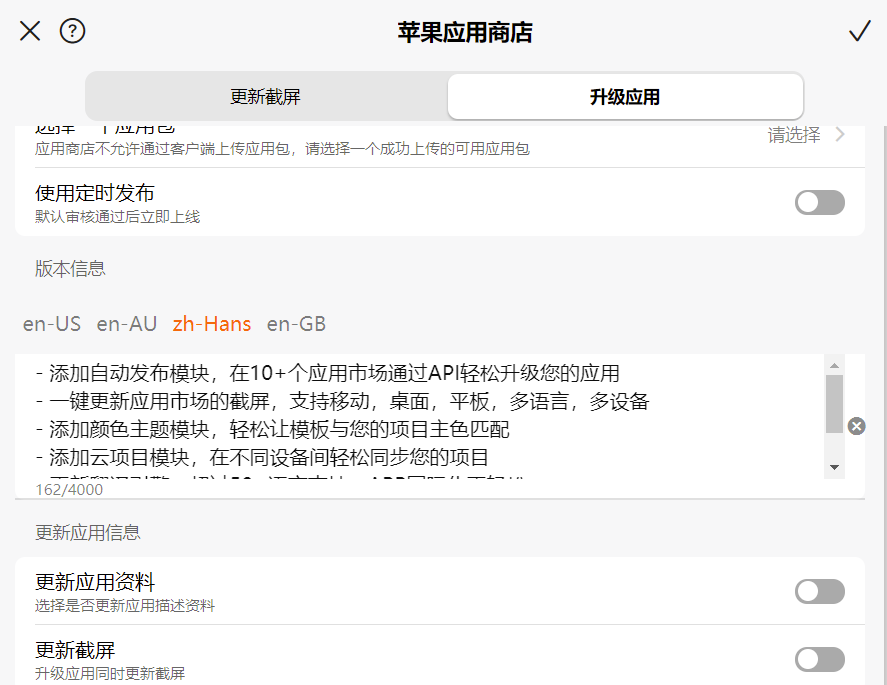Click the line starting 添加自动发布模块

pos(328,373)
